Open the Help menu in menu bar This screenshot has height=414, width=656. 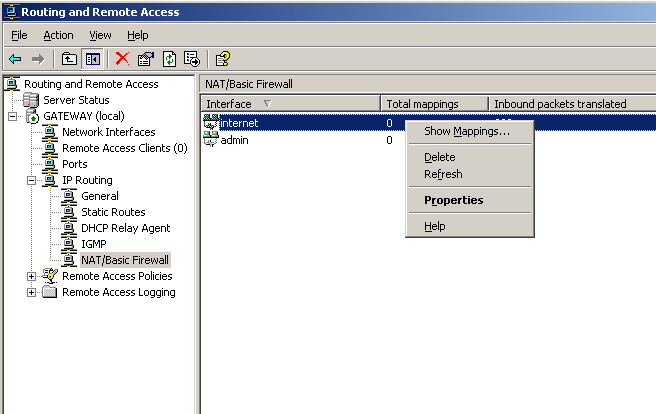click(x=138, y=36)
